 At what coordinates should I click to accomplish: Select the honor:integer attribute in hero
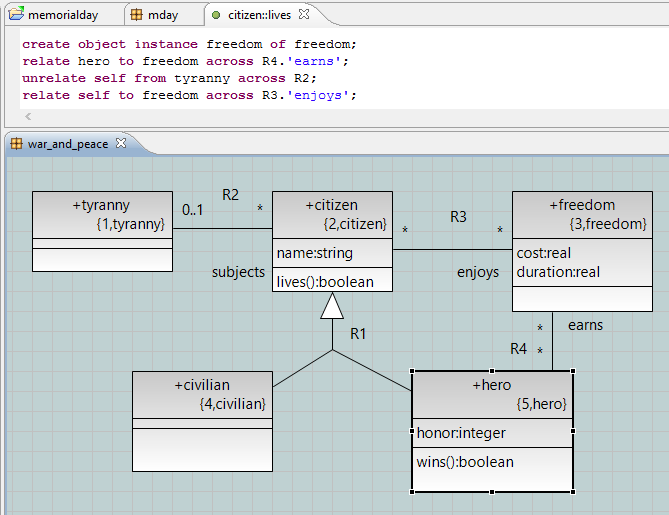click(461, 433)
